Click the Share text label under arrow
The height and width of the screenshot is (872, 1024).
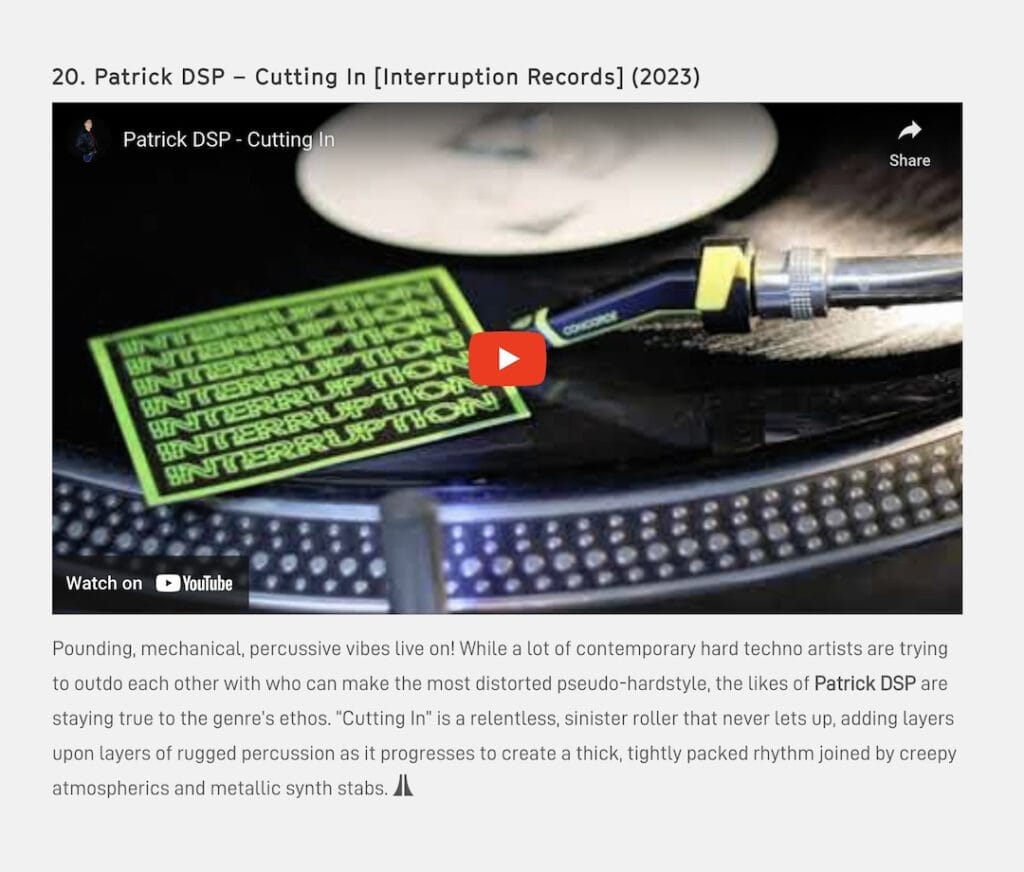[909, 160]
